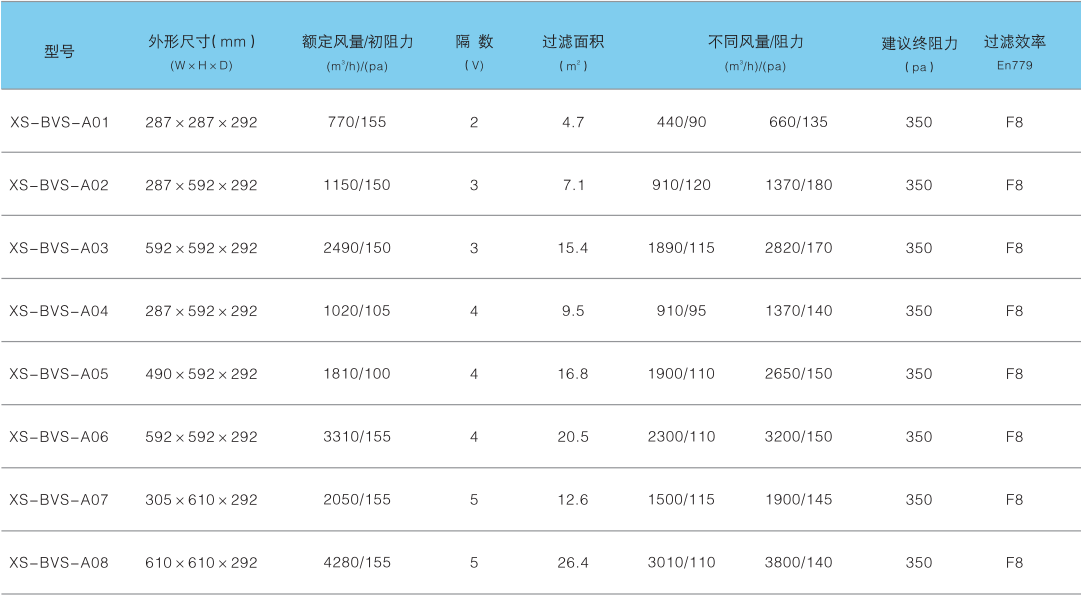The image size is (1081, 596).
Task: Click the filter area value 20.5
Action: coord(573,437)
